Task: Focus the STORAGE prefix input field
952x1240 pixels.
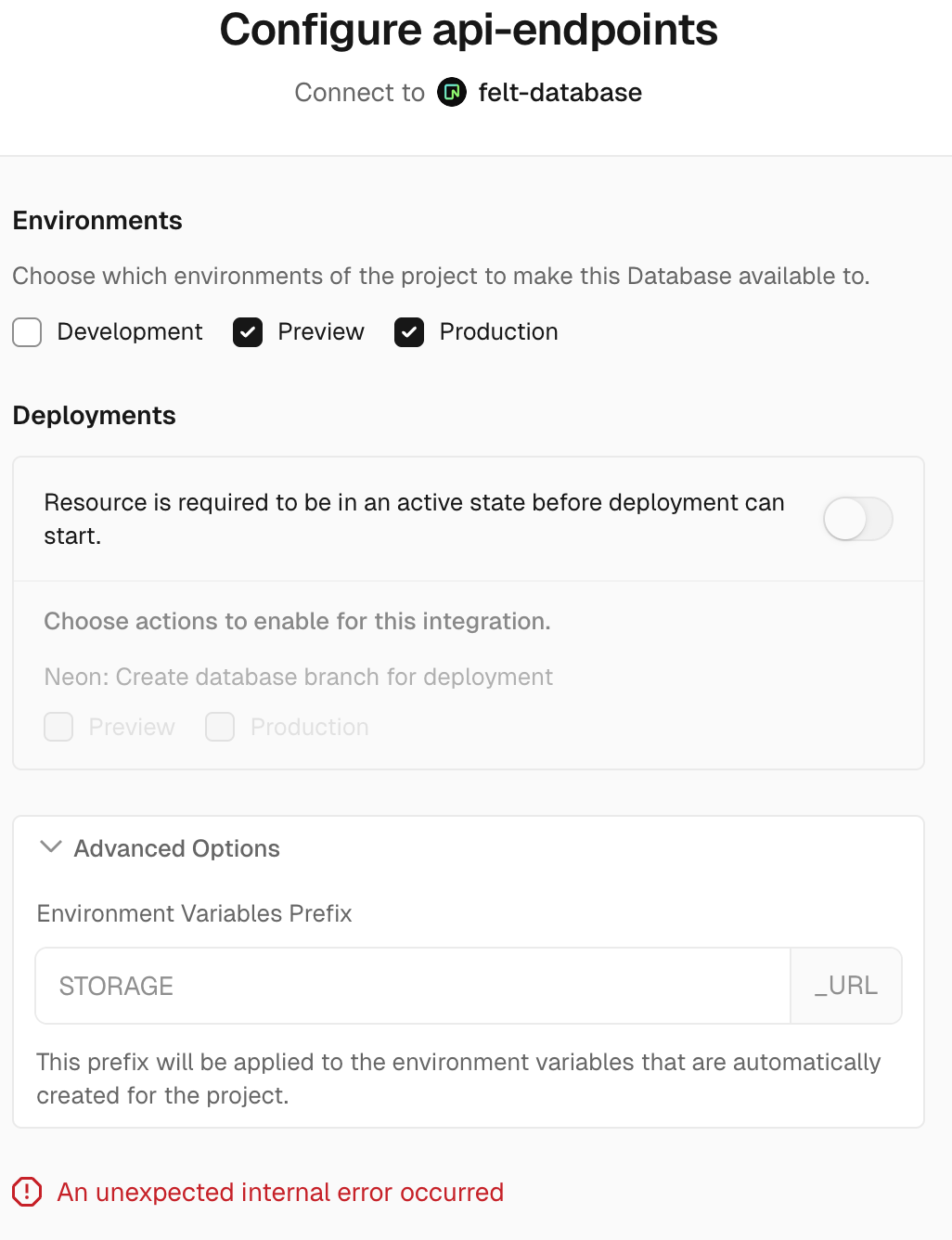Action: tap(413, 986)
